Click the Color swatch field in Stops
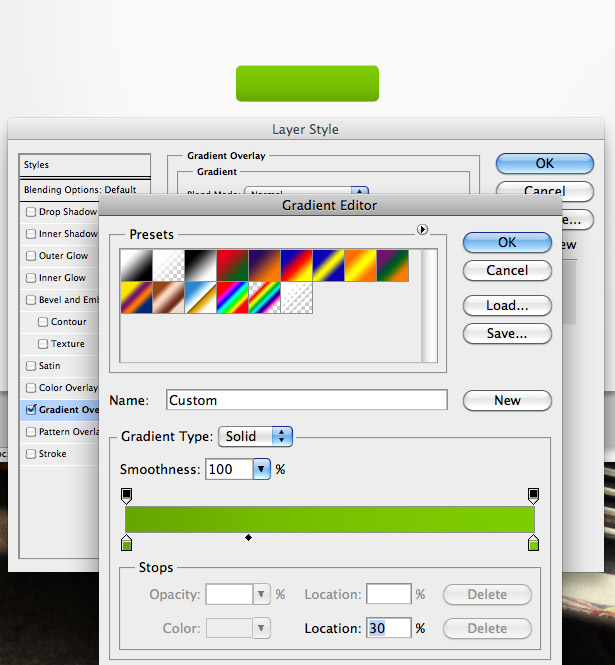Viewport: 615px width, 665px height. (x=229, y=628)
